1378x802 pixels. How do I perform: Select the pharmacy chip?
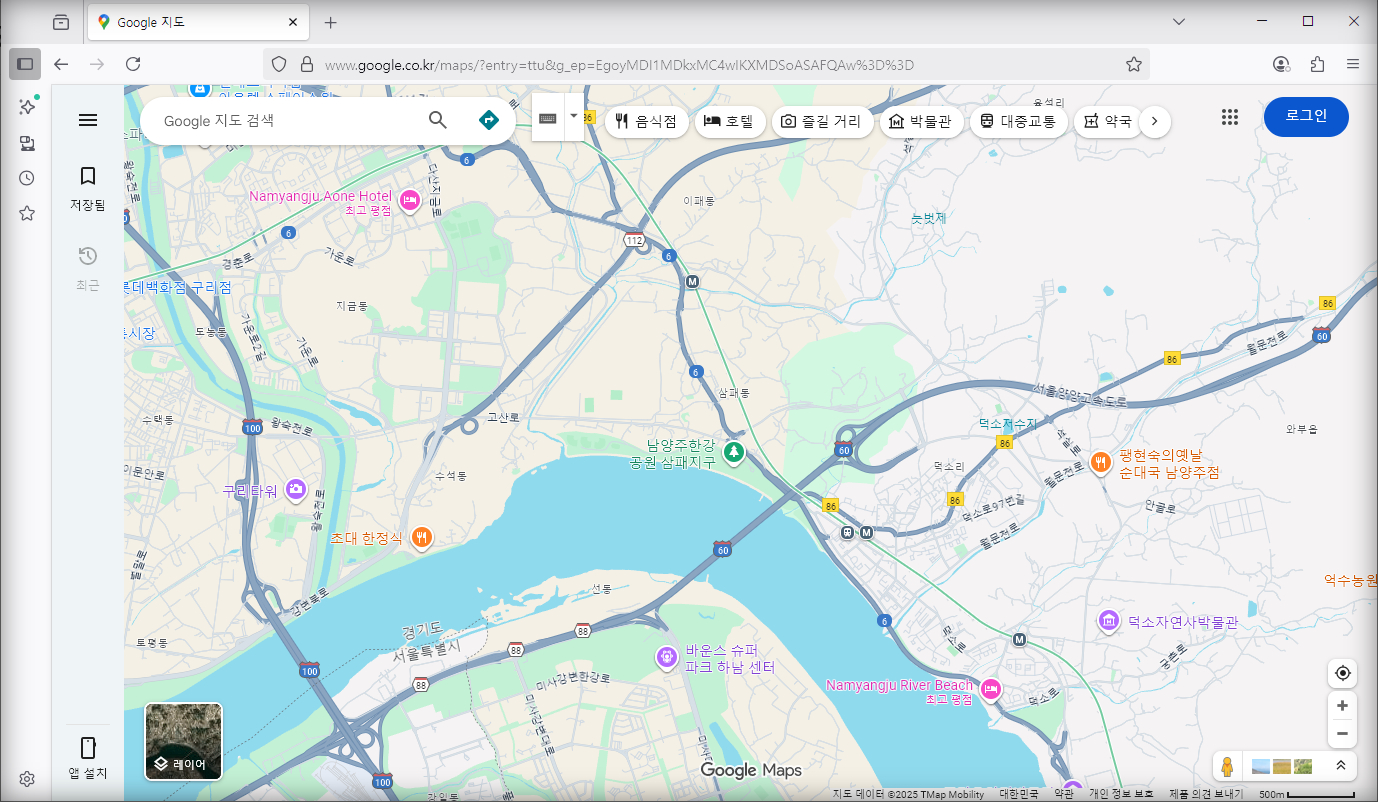(1106, 121)
